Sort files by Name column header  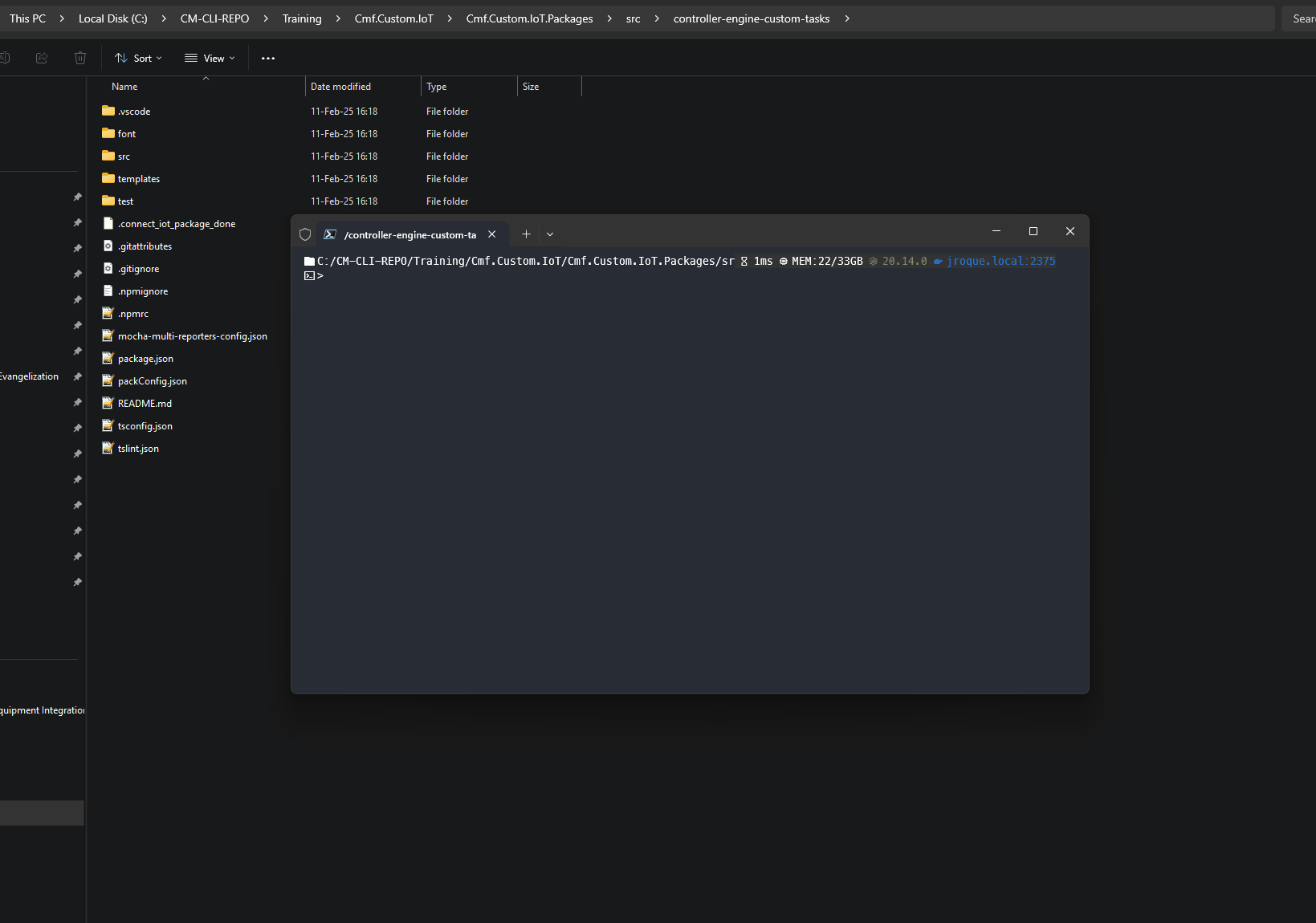pyautogui.click(x=124, y=87)
